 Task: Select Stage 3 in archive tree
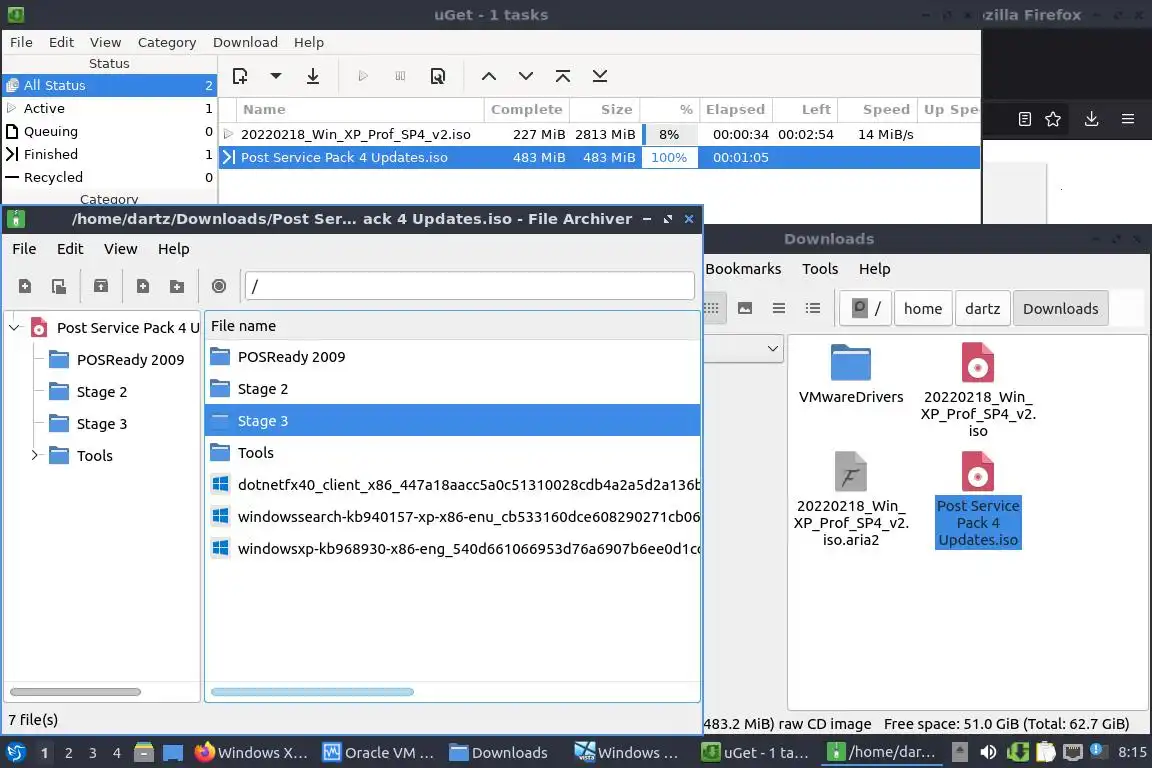tap(101, 424)
